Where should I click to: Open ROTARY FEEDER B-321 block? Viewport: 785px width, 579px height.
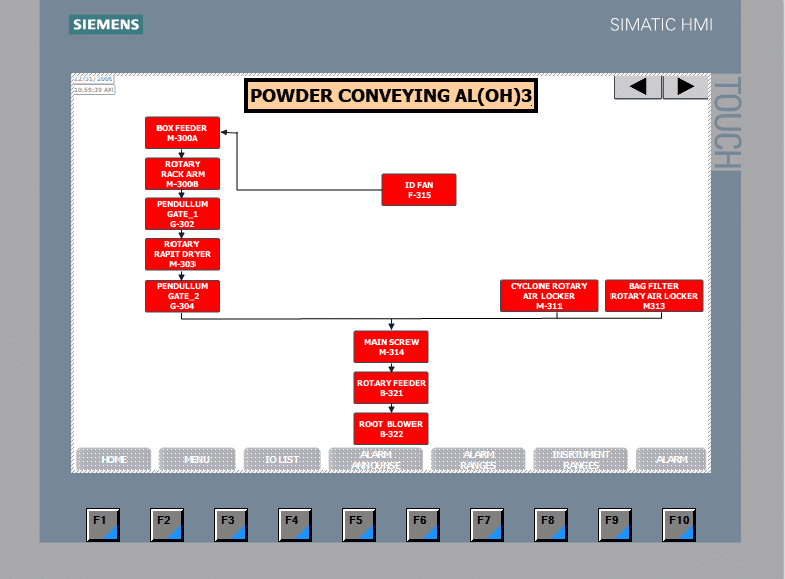tap(391, 388)
